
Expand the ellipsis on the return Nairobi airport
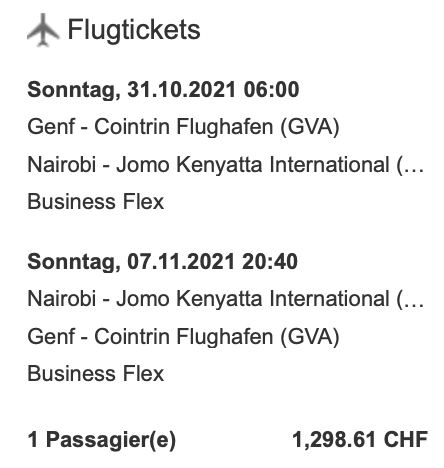pos(417,299)
